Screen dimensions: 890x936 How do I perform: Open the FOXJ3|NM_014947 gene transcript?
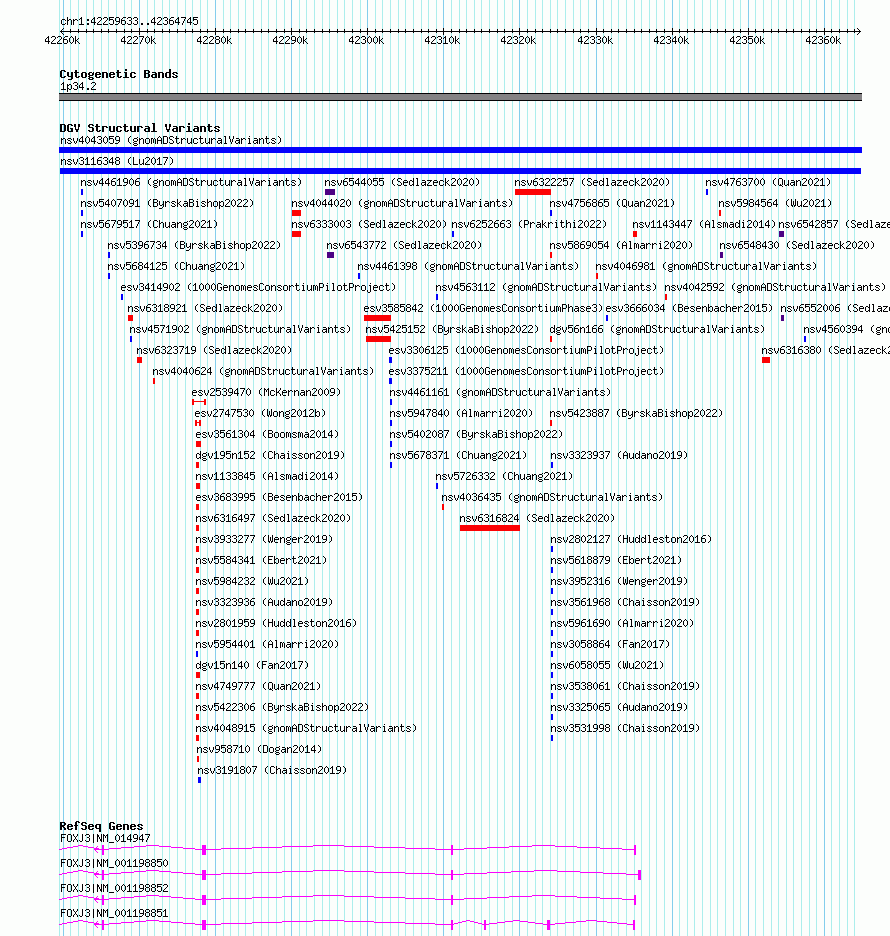click(347, 849)
